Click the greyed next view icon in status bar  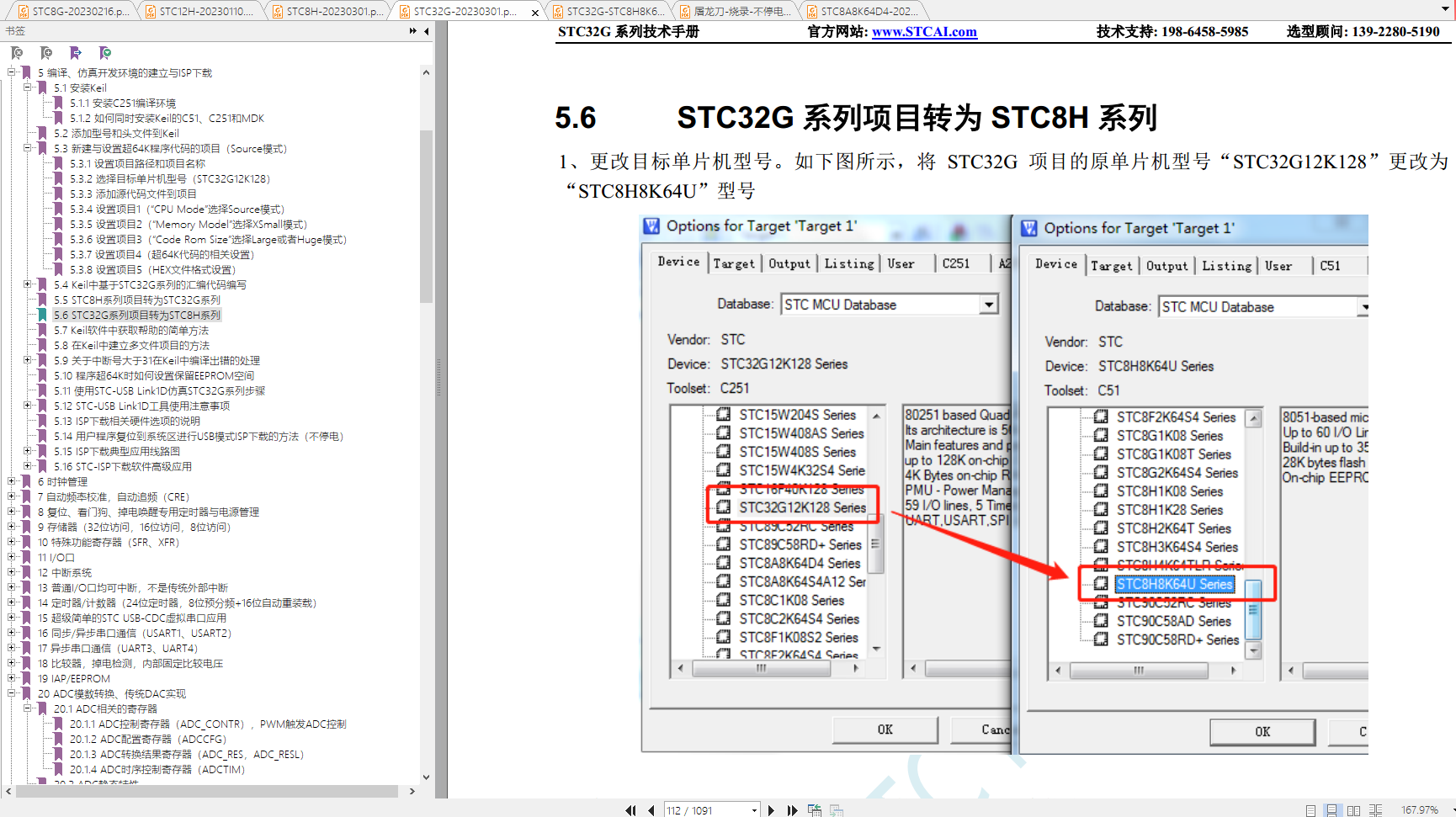pos(837,810)
